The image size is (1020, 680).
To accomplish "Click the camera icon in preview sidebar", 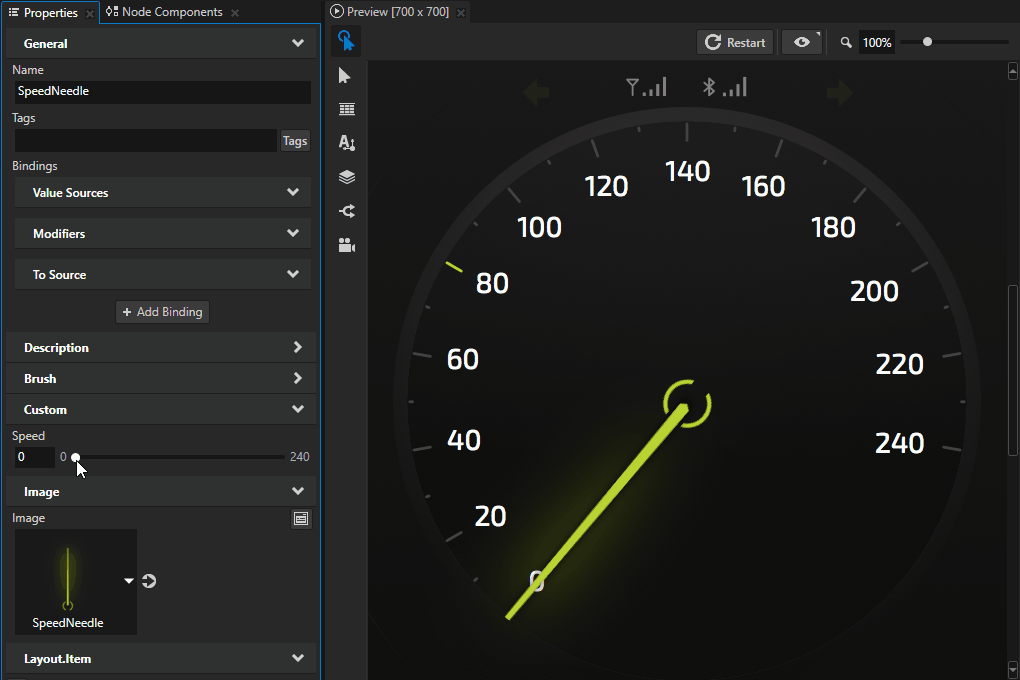I will tap(346, 245).
